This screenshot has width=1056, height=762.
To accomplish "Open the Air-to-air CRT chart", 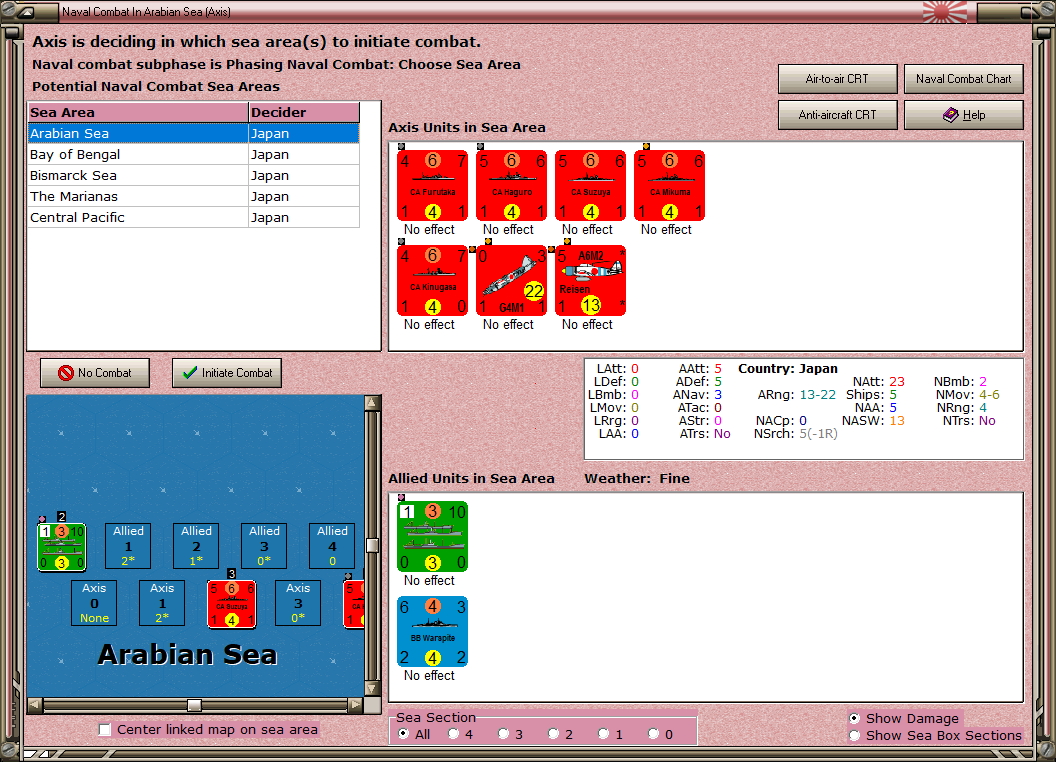I will click(x=837, y=79).
